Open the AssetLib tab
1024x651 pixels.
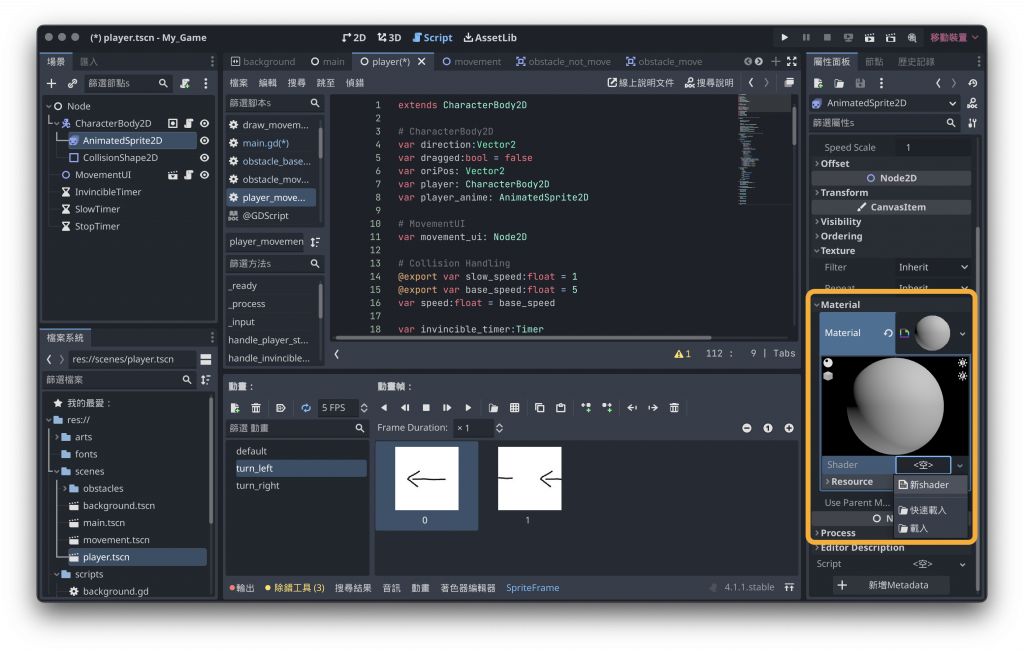490,37
